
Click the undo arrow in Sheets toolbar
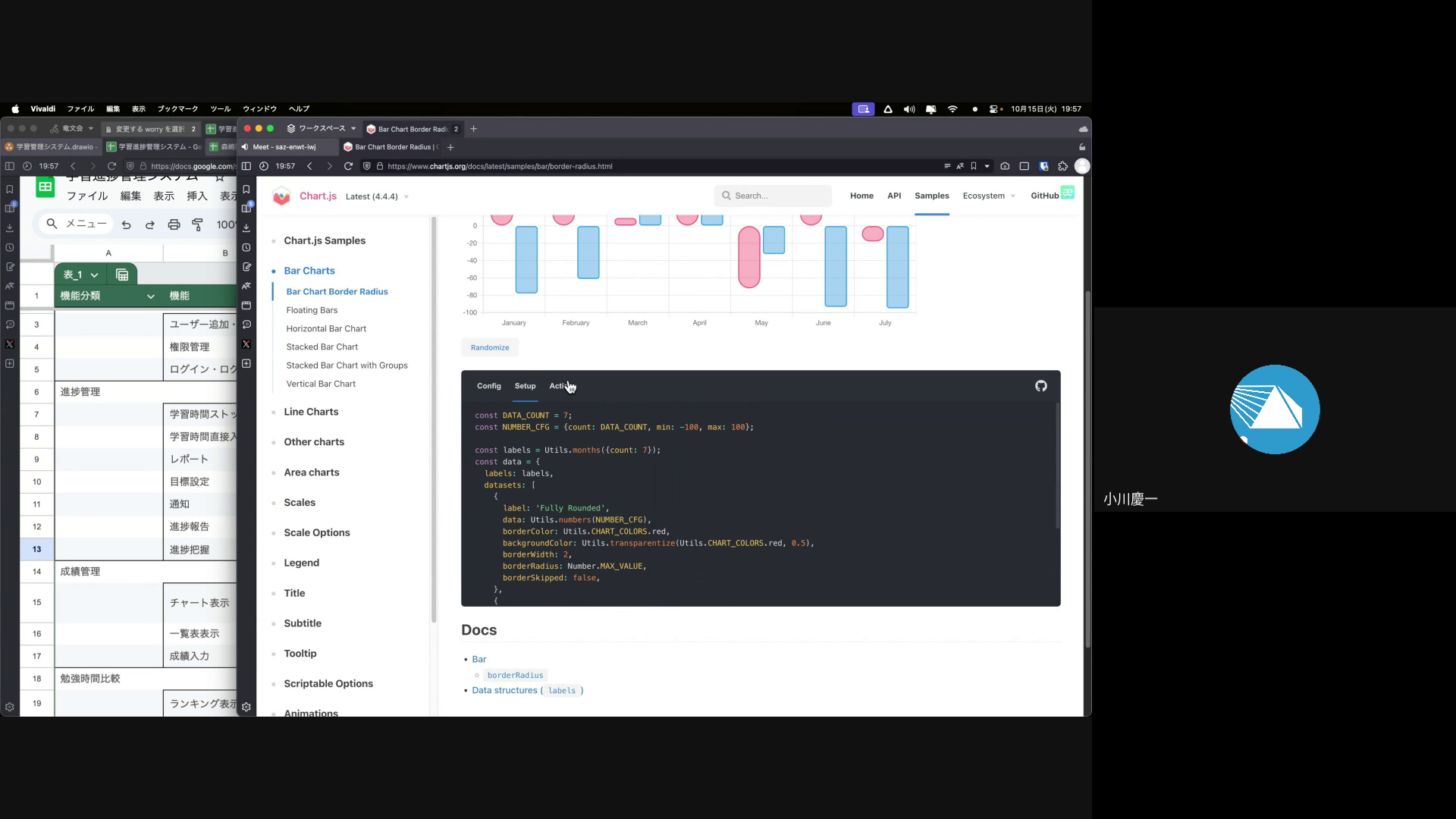(x=127, y=224)
